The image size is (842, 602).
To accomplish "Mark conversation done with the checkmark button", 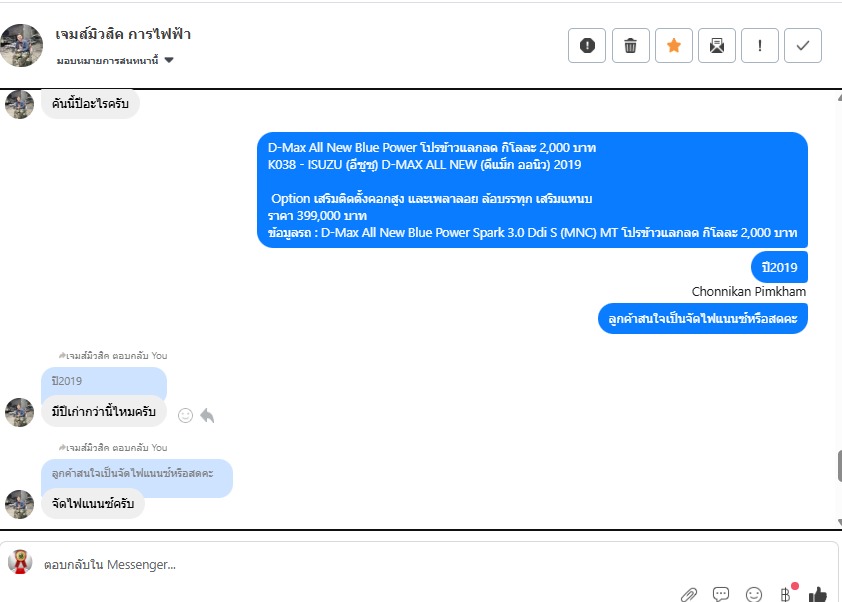I will [803, 46].
